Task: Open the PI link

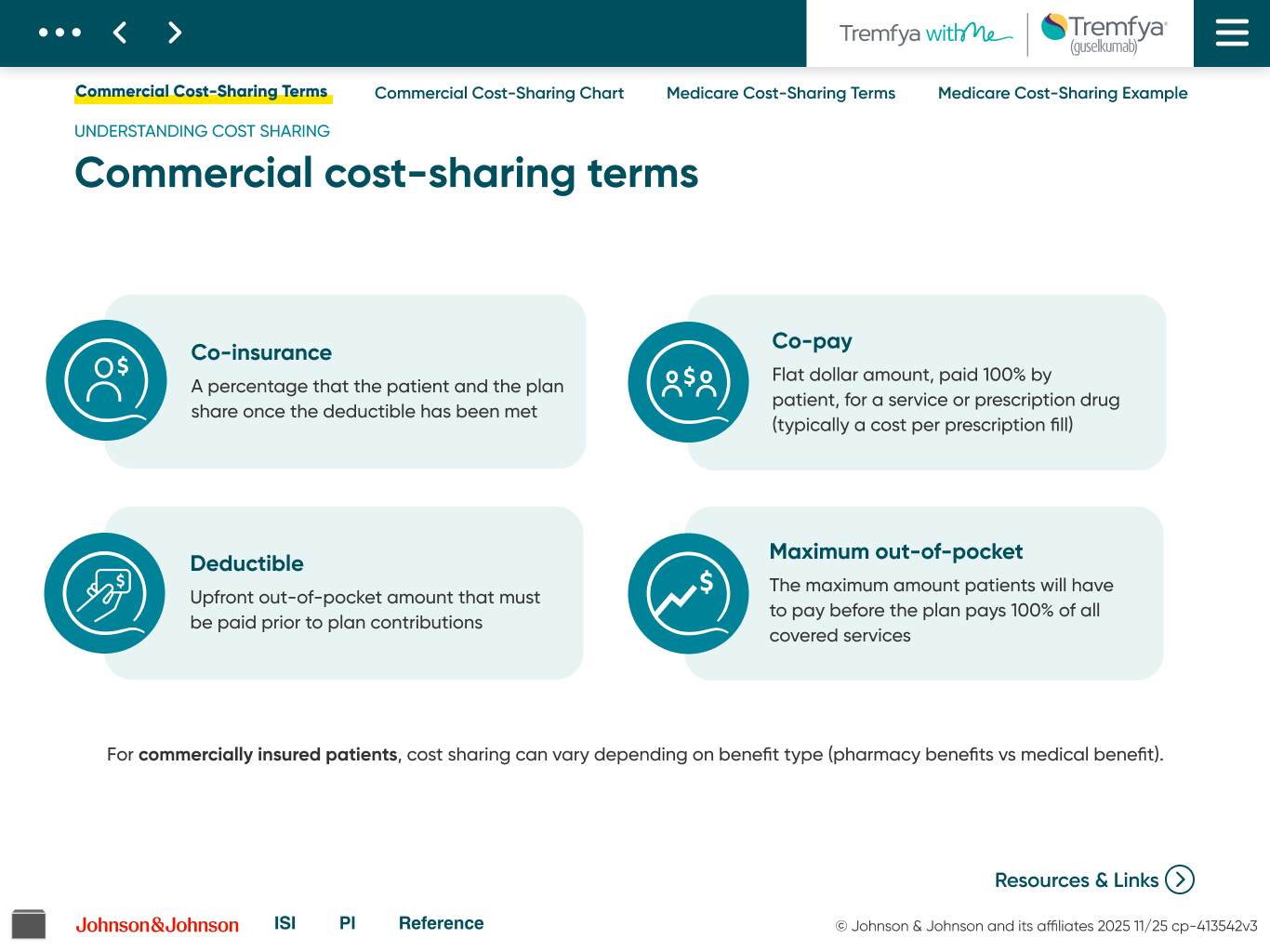Action: 347,922
